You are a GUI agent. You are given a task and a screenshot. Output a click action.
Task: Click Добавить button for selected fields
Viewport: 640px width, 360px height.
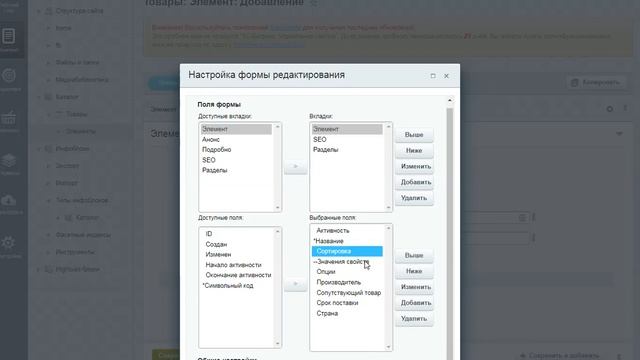coord(414,303)
